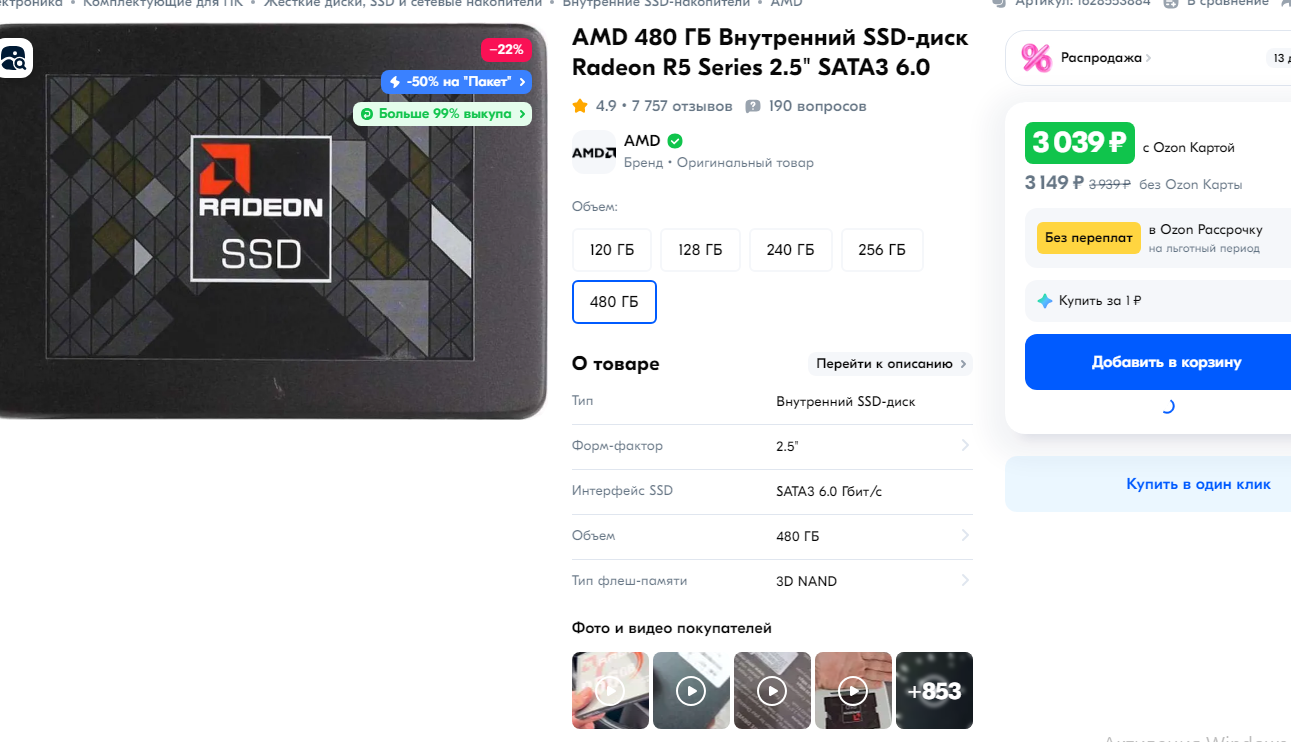Play the first customer video thumbnail
1291x742 pixels.
(x=610, y=690)
